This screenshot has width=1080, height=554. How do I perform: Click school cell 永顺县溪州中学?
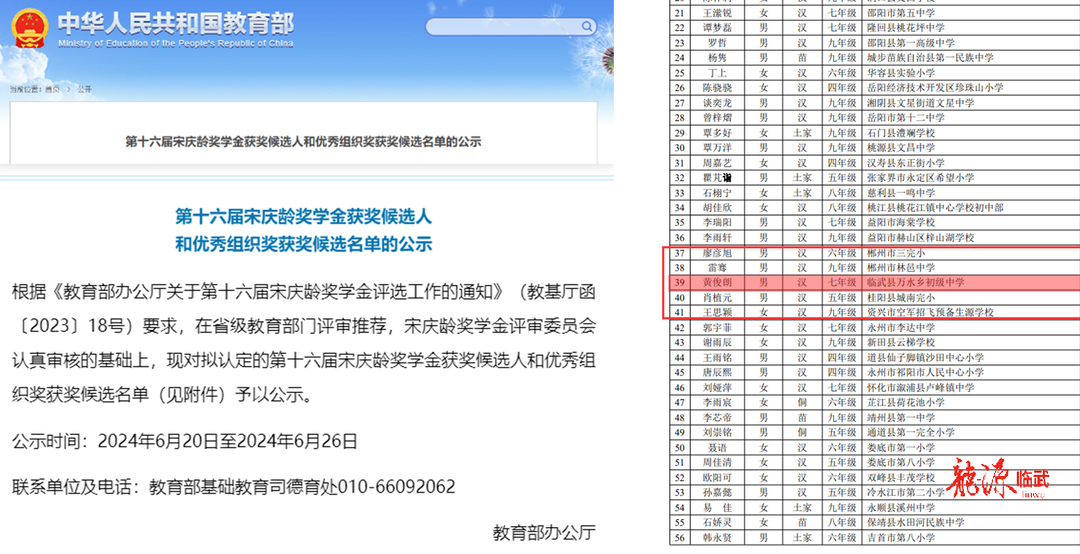point(901,508)
